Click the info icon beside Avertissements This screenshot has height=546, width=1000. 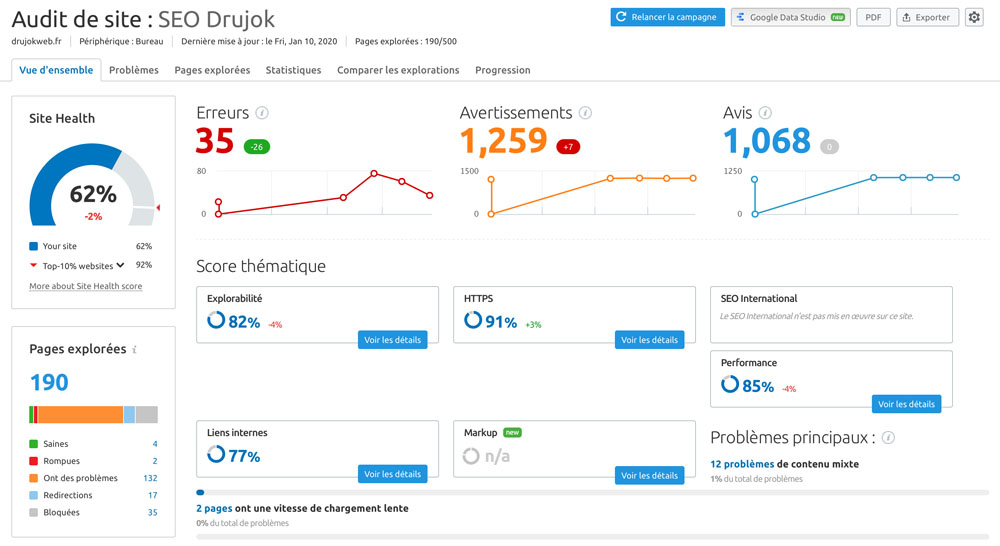(585, 113)
